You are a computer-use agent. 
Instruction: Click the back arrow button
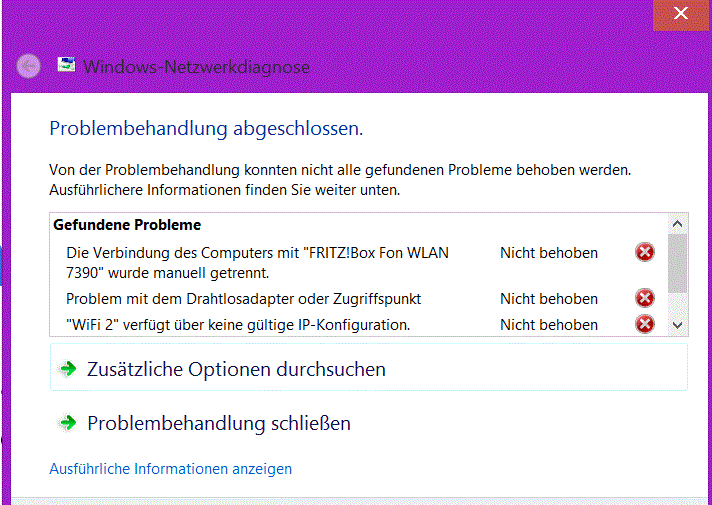click(x=29, y=66)
